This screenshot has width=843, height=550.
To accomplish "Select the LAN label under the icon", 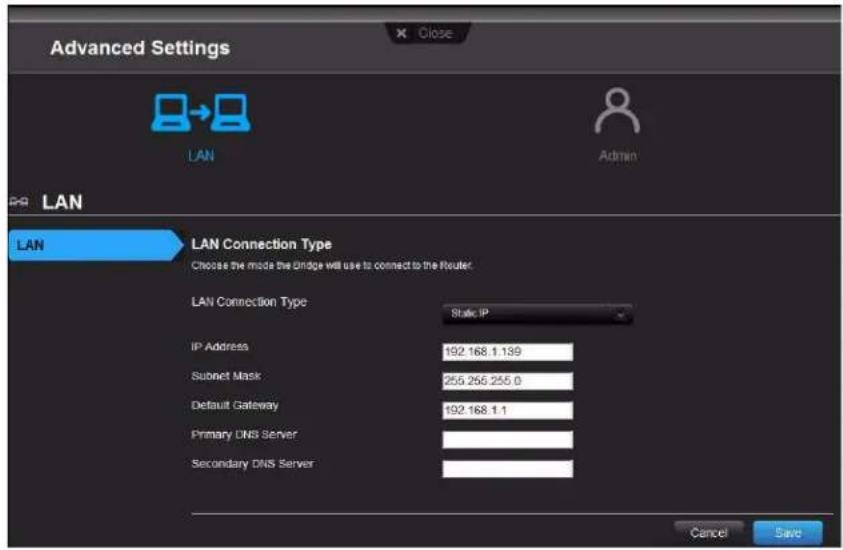I will [x=201, y=156].
